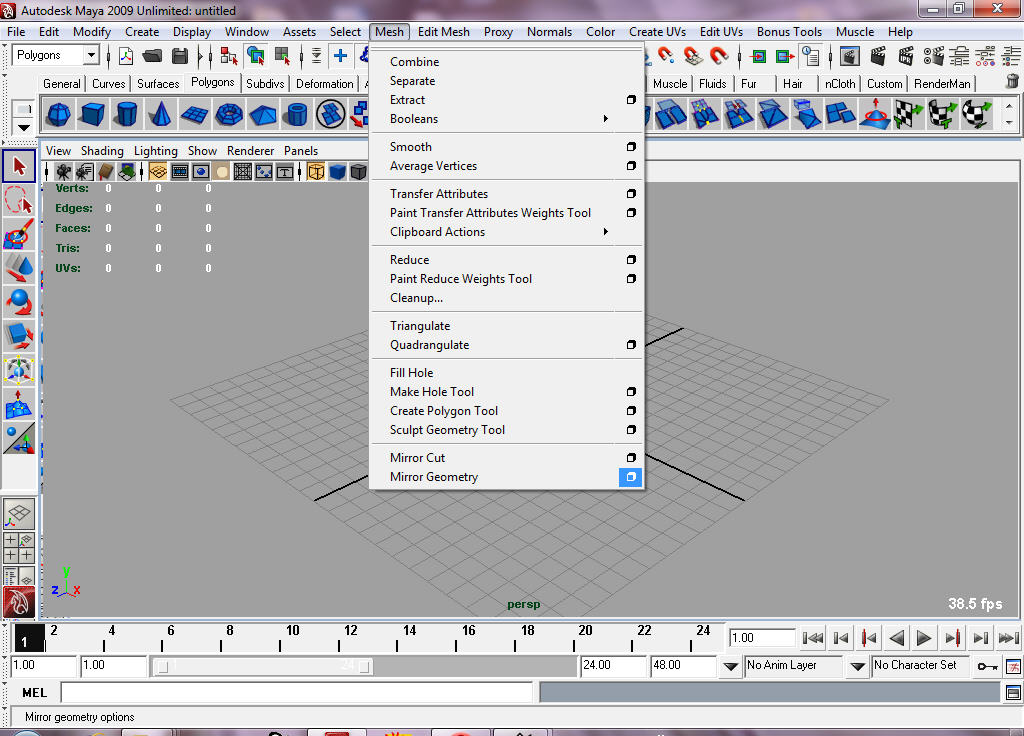Create a polygon plane from the shelf

194,114
